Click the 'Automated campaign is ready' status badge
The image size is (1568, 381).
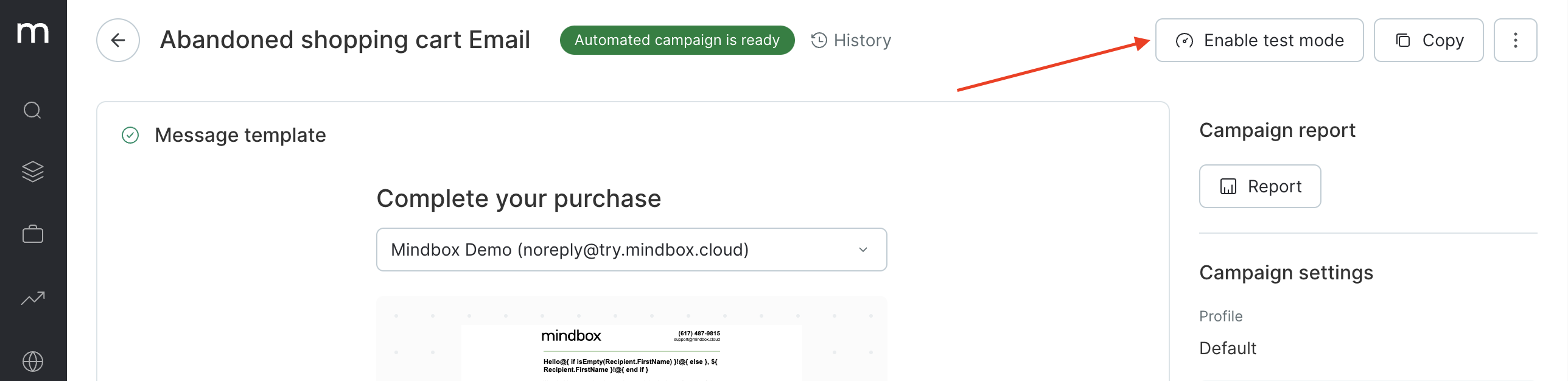tap(677, 40)
